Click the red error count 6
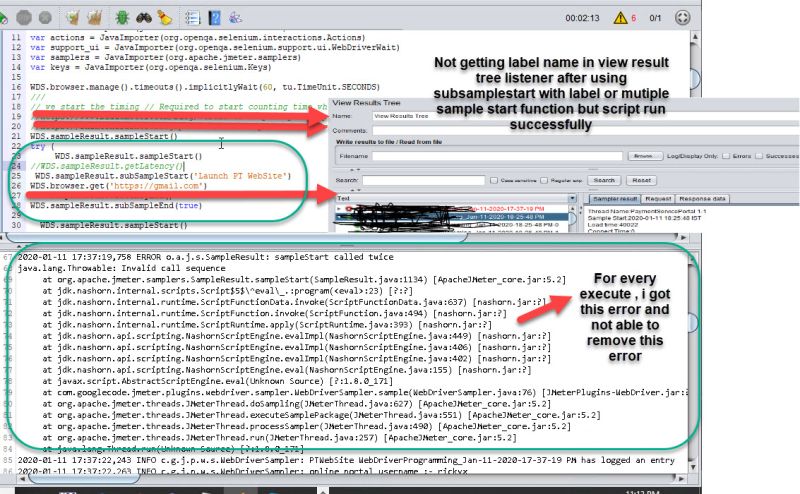This screenshot has width=800, height=494. (x=634, y=18)
